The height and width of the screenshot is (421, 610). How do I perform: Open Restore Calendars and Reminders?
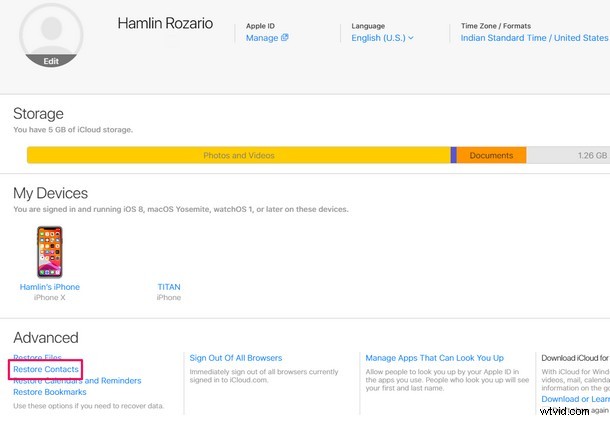(x=77, y=381)
